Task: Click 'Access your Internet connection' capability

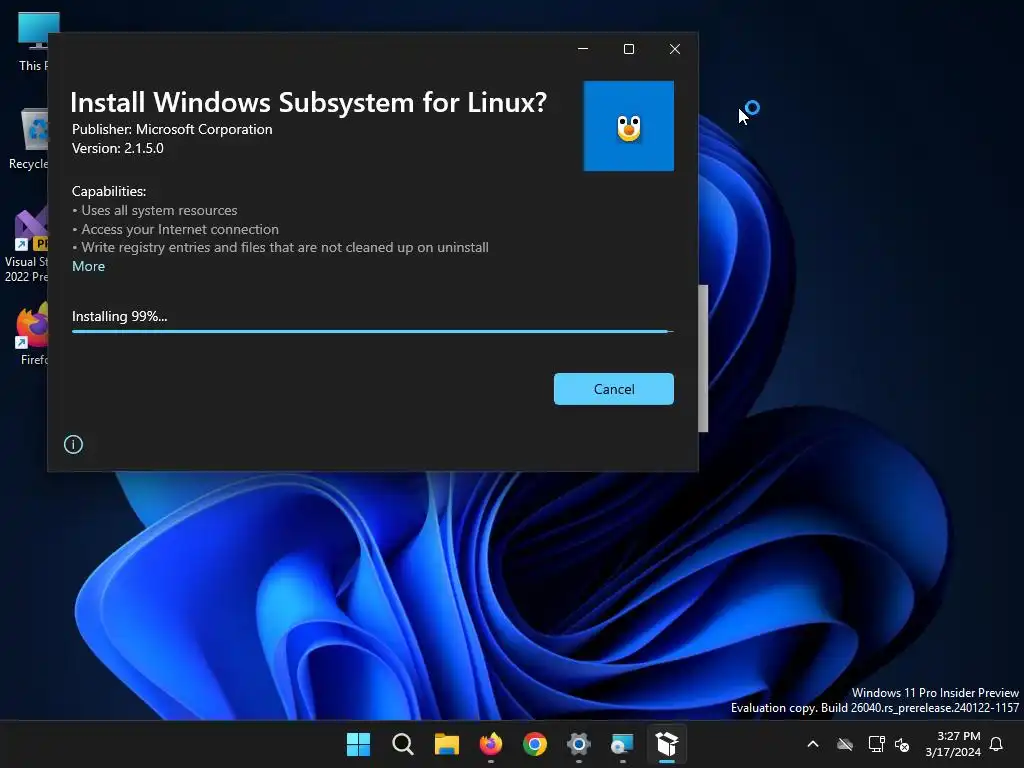Action: [x=175, y=229]
